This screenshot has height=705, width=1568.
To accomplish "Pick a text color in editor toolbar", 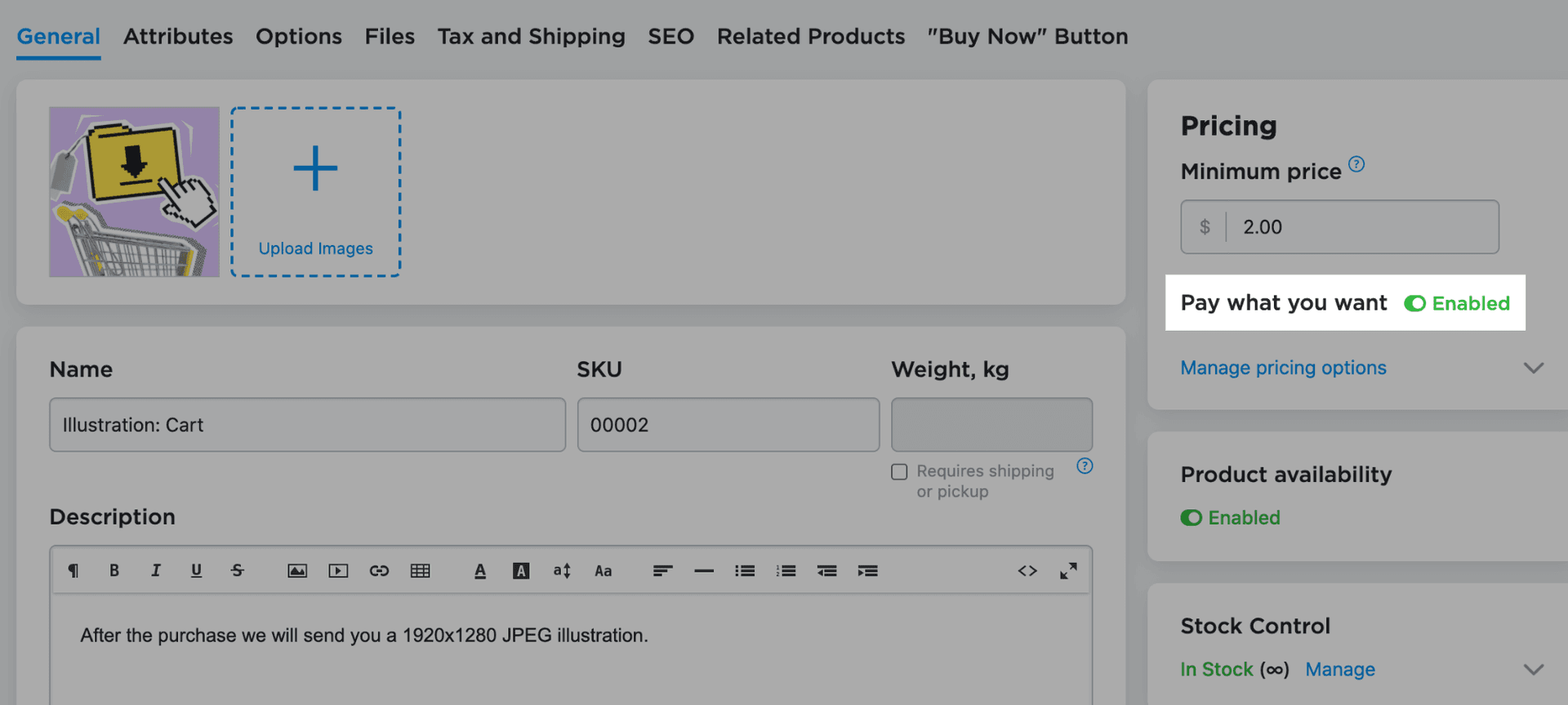I will click(480, 570).
